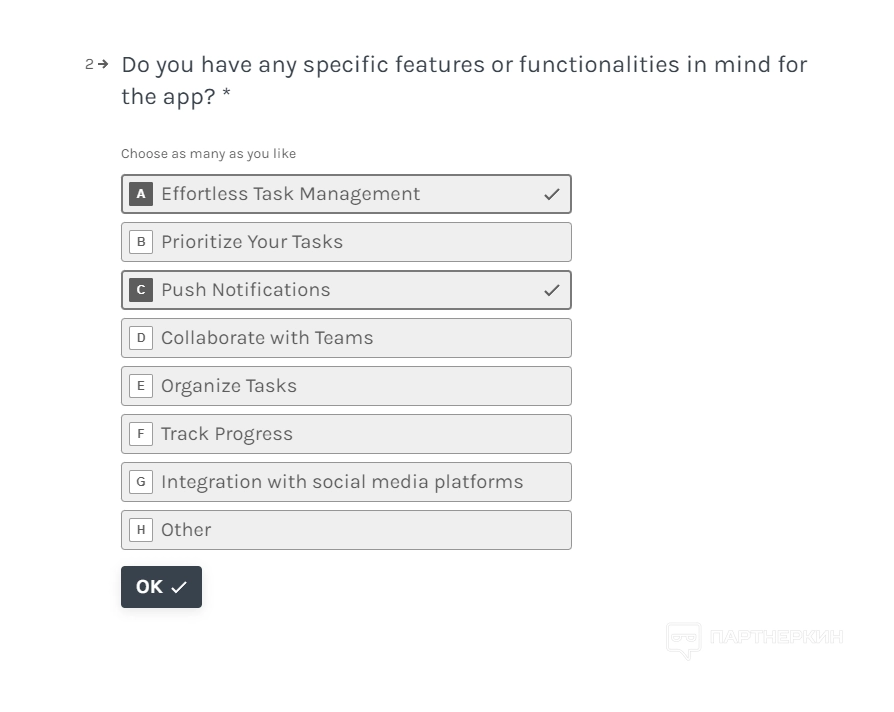Tick Track Progress option
This screenshot has height=712, width=894.
point(345,434)
